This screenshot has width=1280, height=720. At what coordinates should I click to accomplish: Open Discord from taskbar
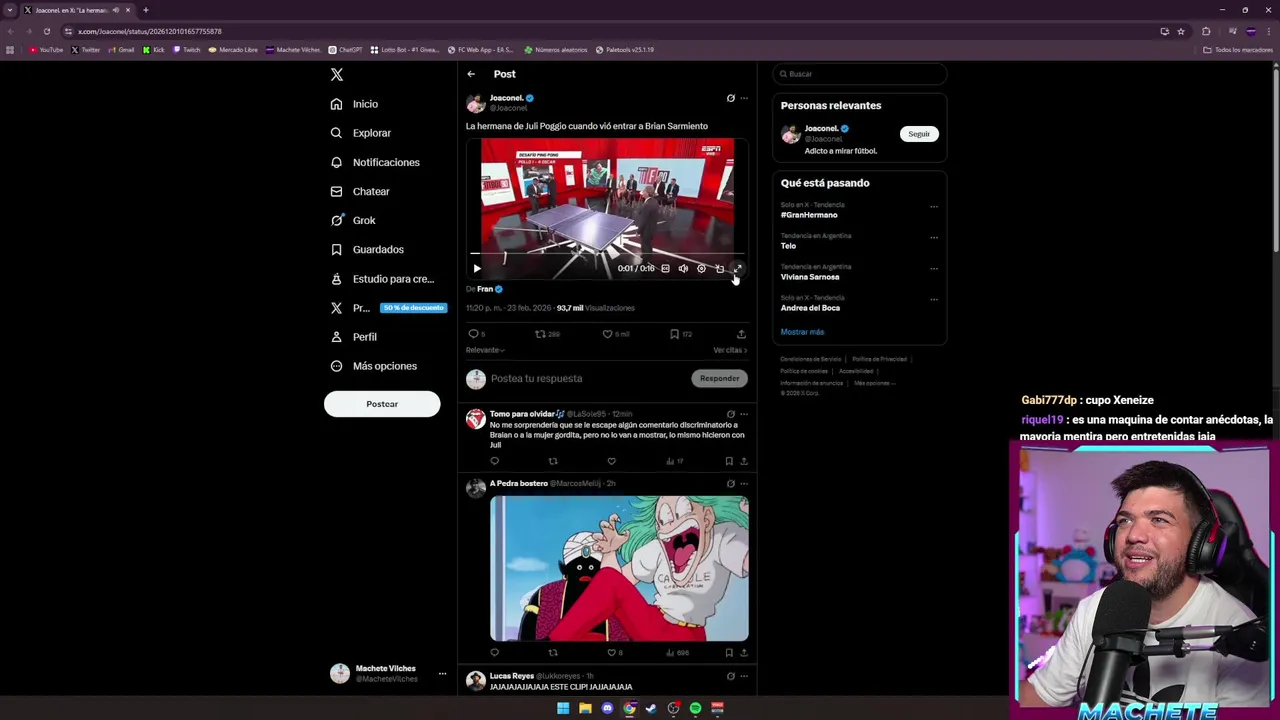pyautogui.click(x=607, y=708)
